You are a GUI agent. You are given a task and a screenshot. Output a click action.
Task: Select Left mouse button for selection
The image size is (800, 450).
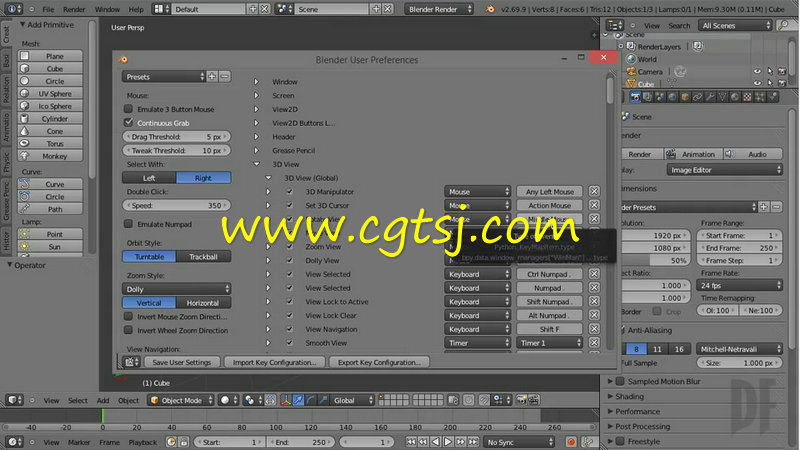tap(149, 178)
